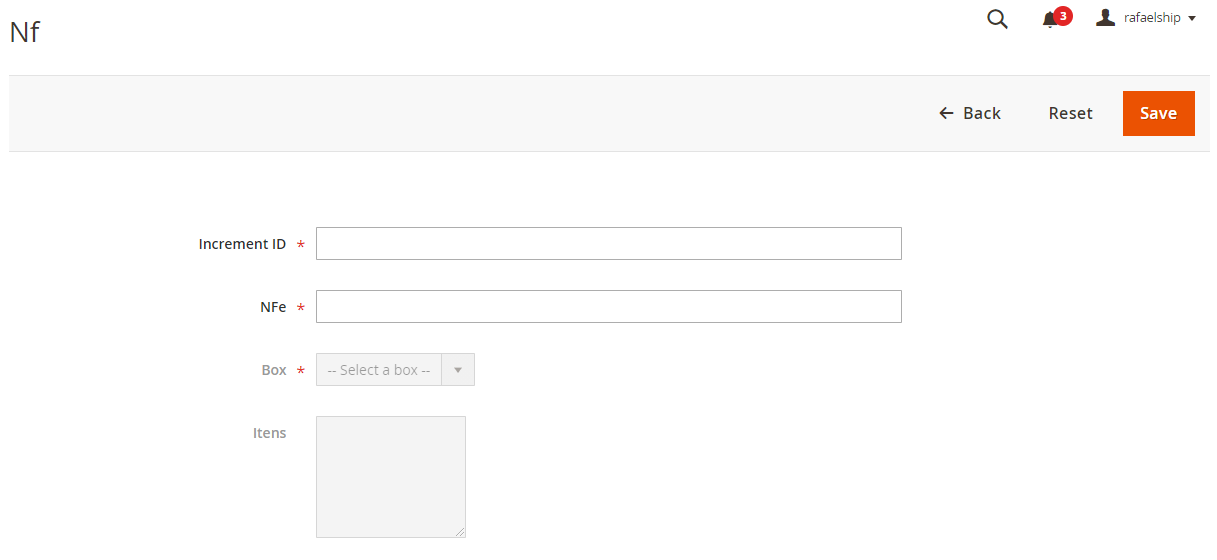Click the user avatar icon
This screenshot has height=560, width=1217.
tap(1105, 18)
